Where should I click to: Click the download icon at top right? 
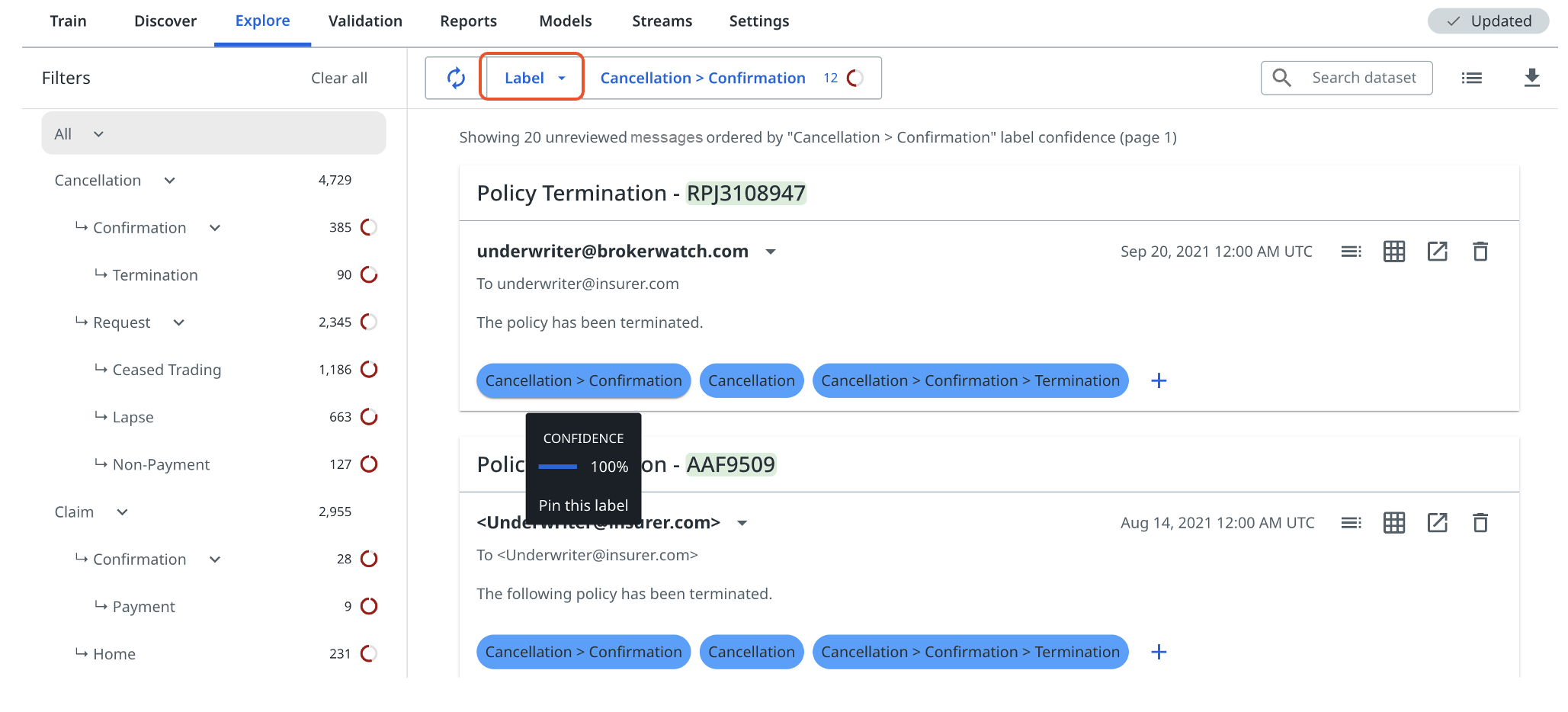1532,77
